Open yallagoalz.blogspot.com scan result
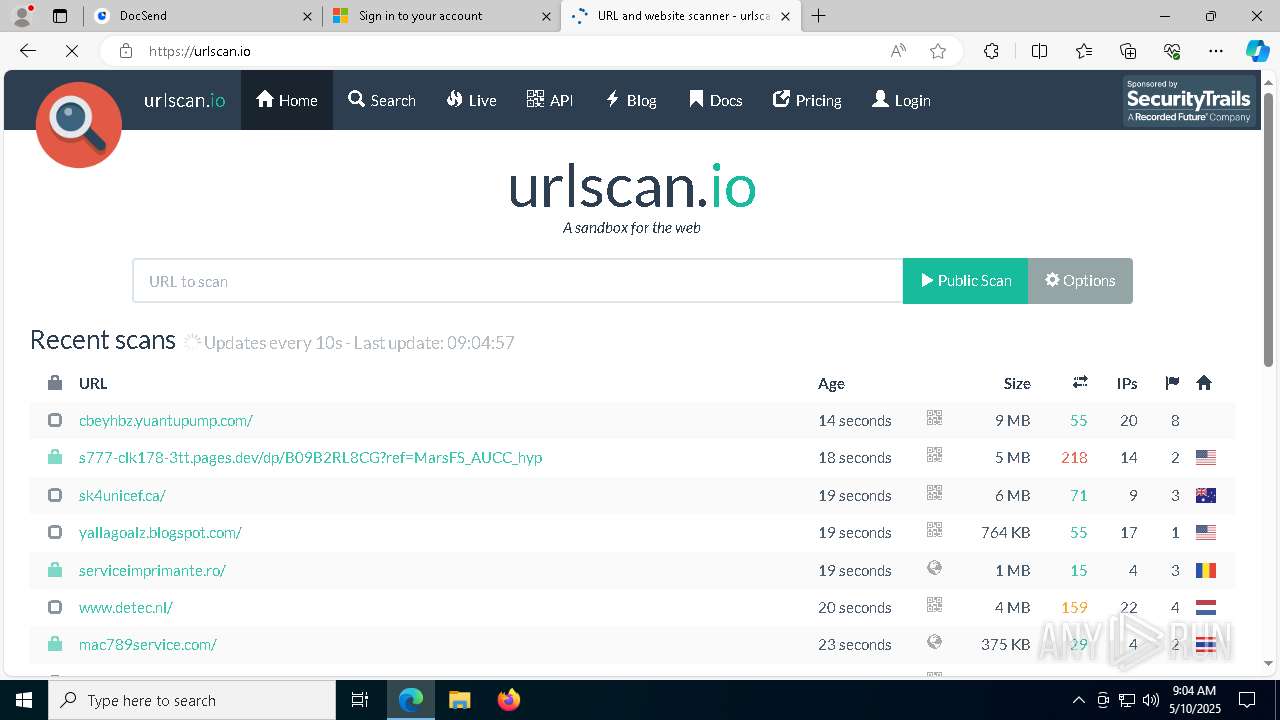1280x720 pixels. pyautogui.click(x=160, y=532)
